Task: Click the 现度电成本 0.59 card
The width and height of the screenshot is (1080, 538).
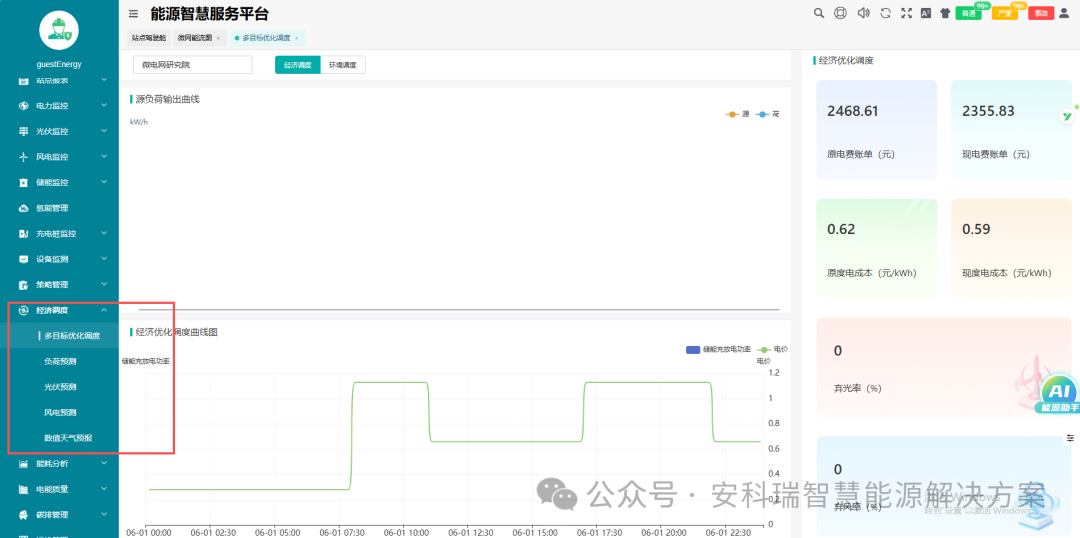Action: [x=1012, y=249]
